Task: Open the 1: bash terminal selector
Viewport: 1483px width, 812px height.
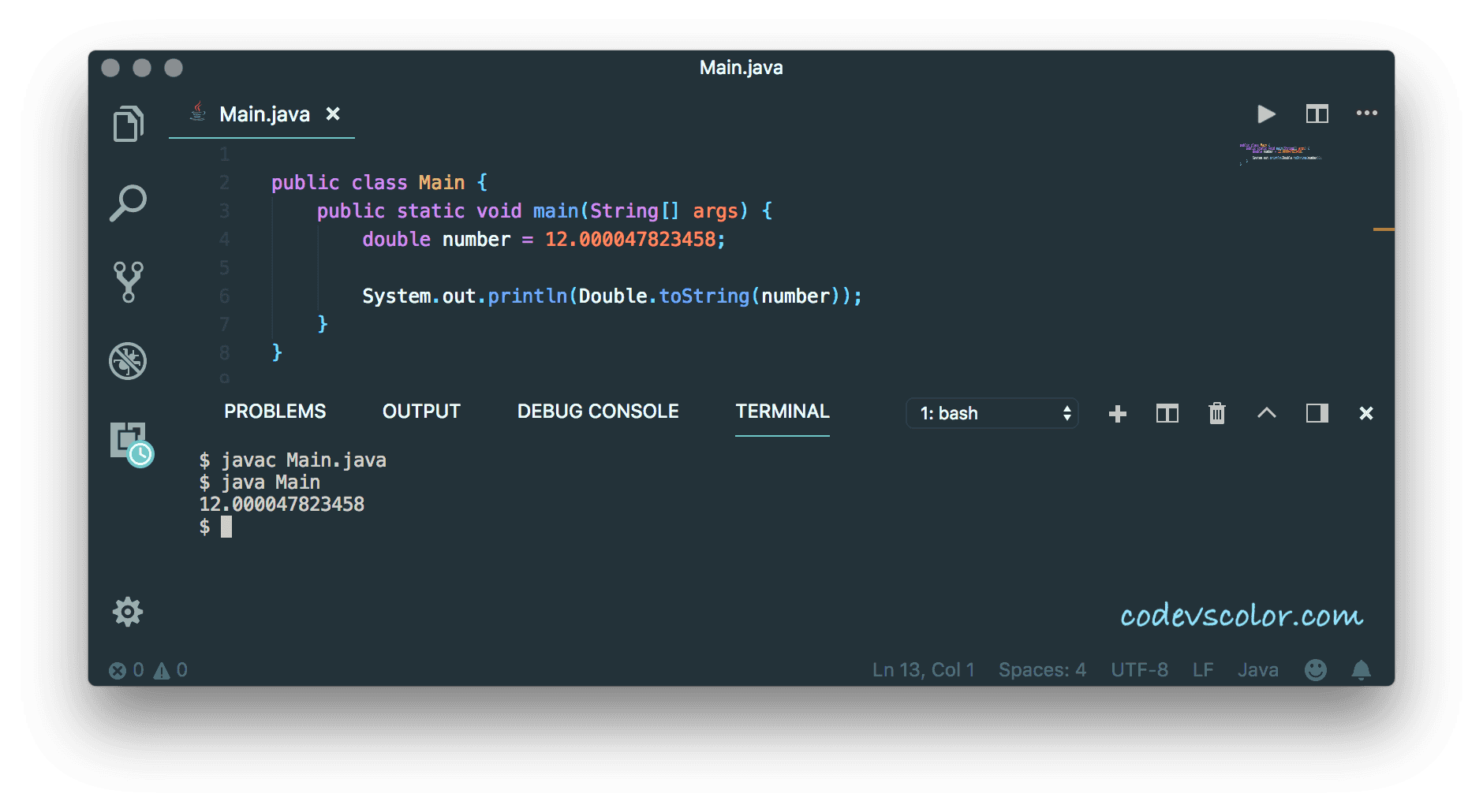Action: (992, 413)
